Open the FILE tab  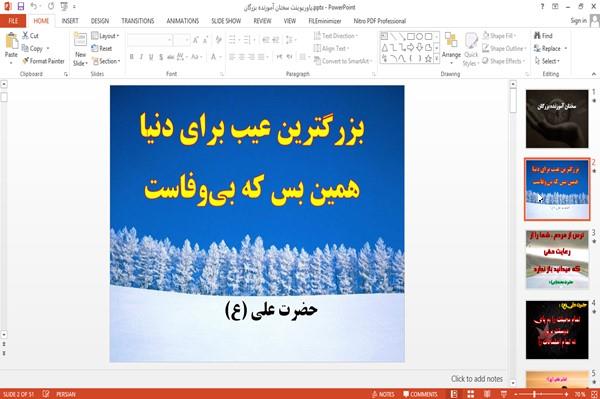click(x=13, y=21)
